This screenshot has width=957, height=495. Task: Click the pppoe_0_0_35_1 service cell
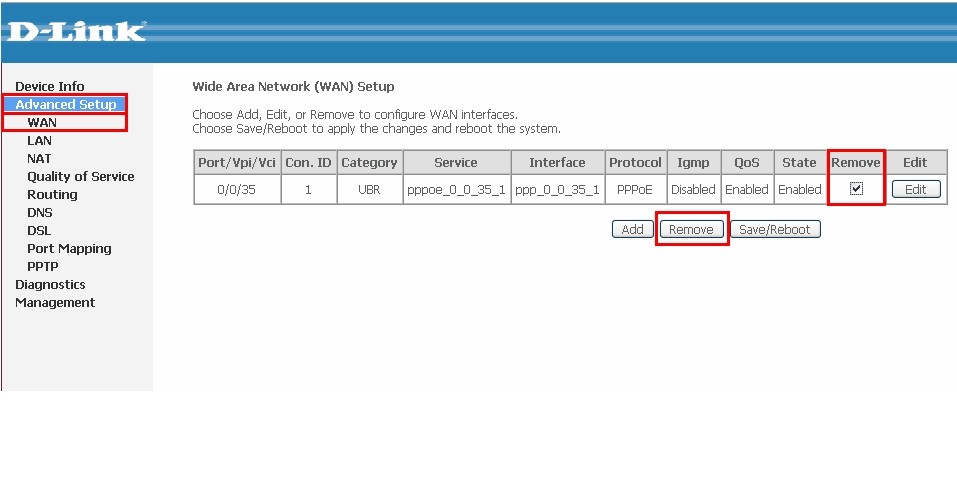click(x=455, y=190)
